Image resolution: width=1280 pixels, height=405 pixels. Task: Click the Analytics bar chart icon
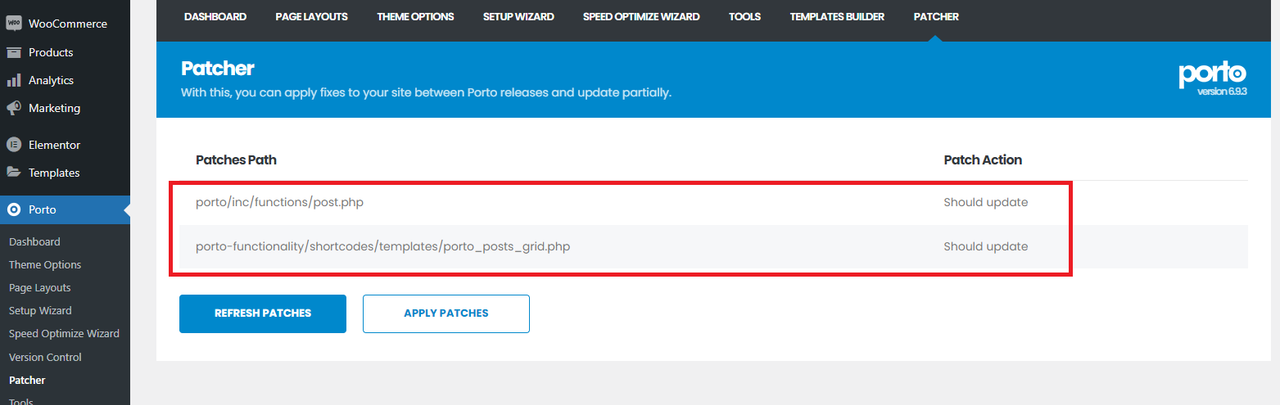point(14,80)
